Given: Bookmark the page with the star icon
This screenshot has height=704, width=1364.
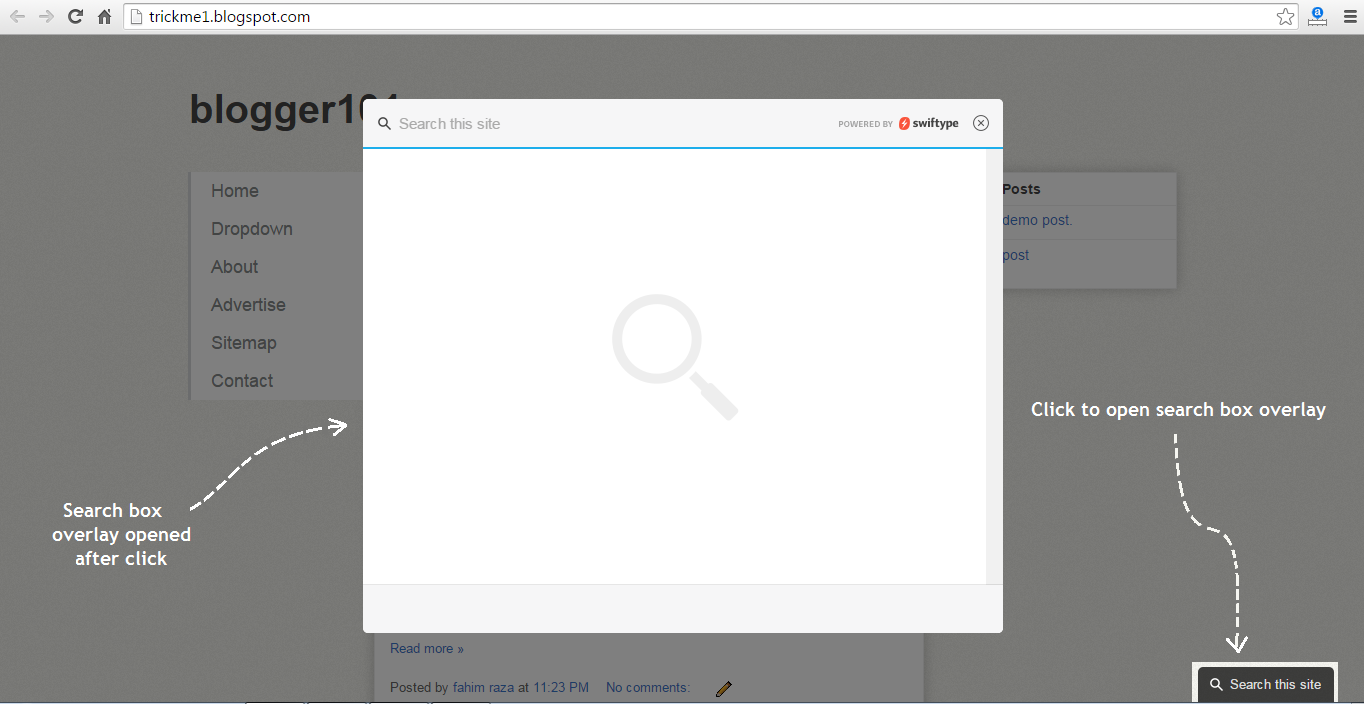Looking at the screenshot, I should [x=1284, y=16].
